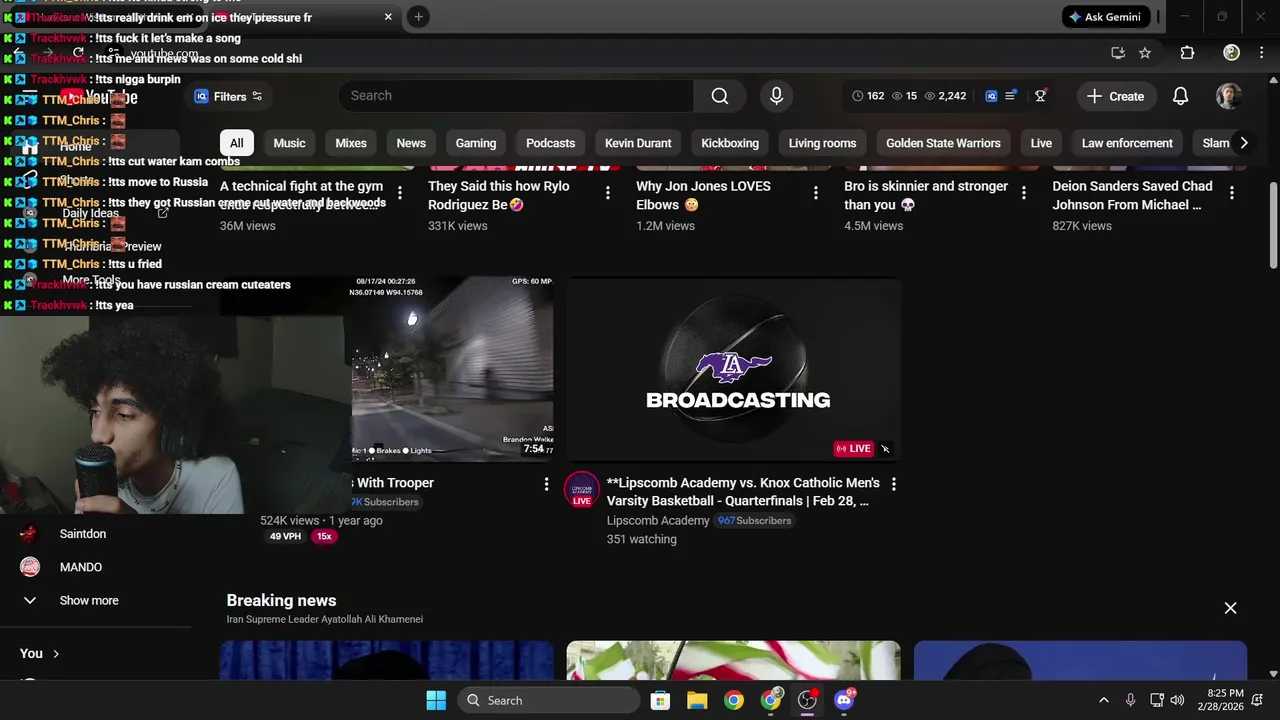Select the Living rooms chip
The height and width of the screenshot is (720, 1280).
822,143
